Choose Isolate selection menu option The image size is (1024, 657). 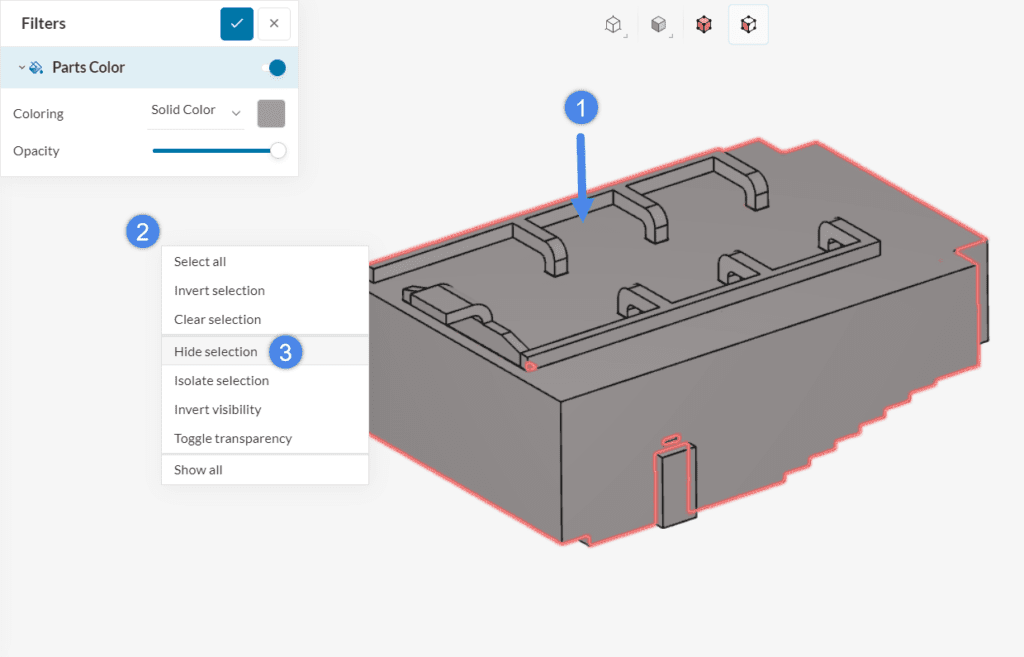[221, 380]
